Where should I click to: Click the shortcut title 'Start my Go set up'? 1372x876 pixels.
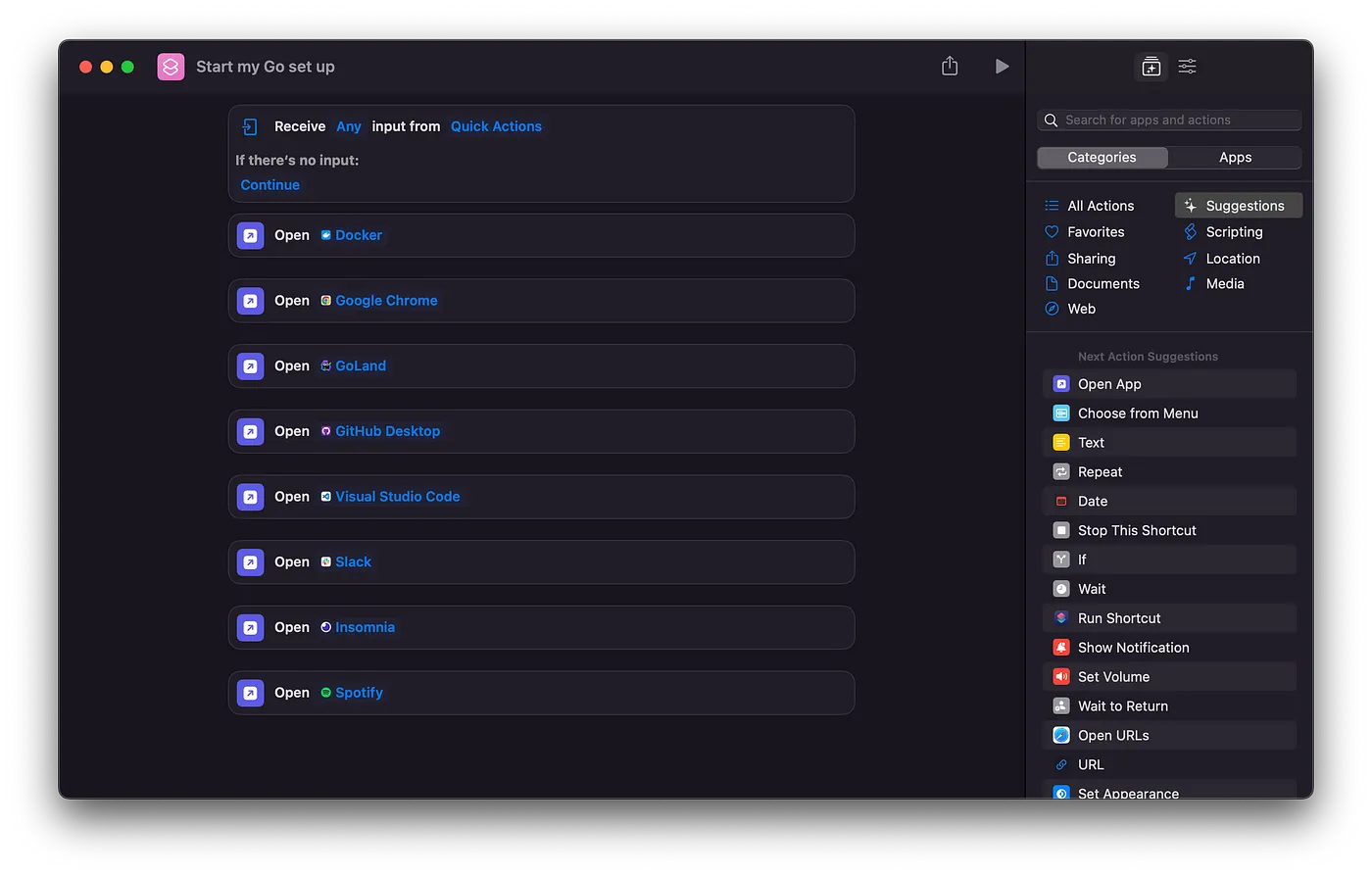[x=266, y=67]
